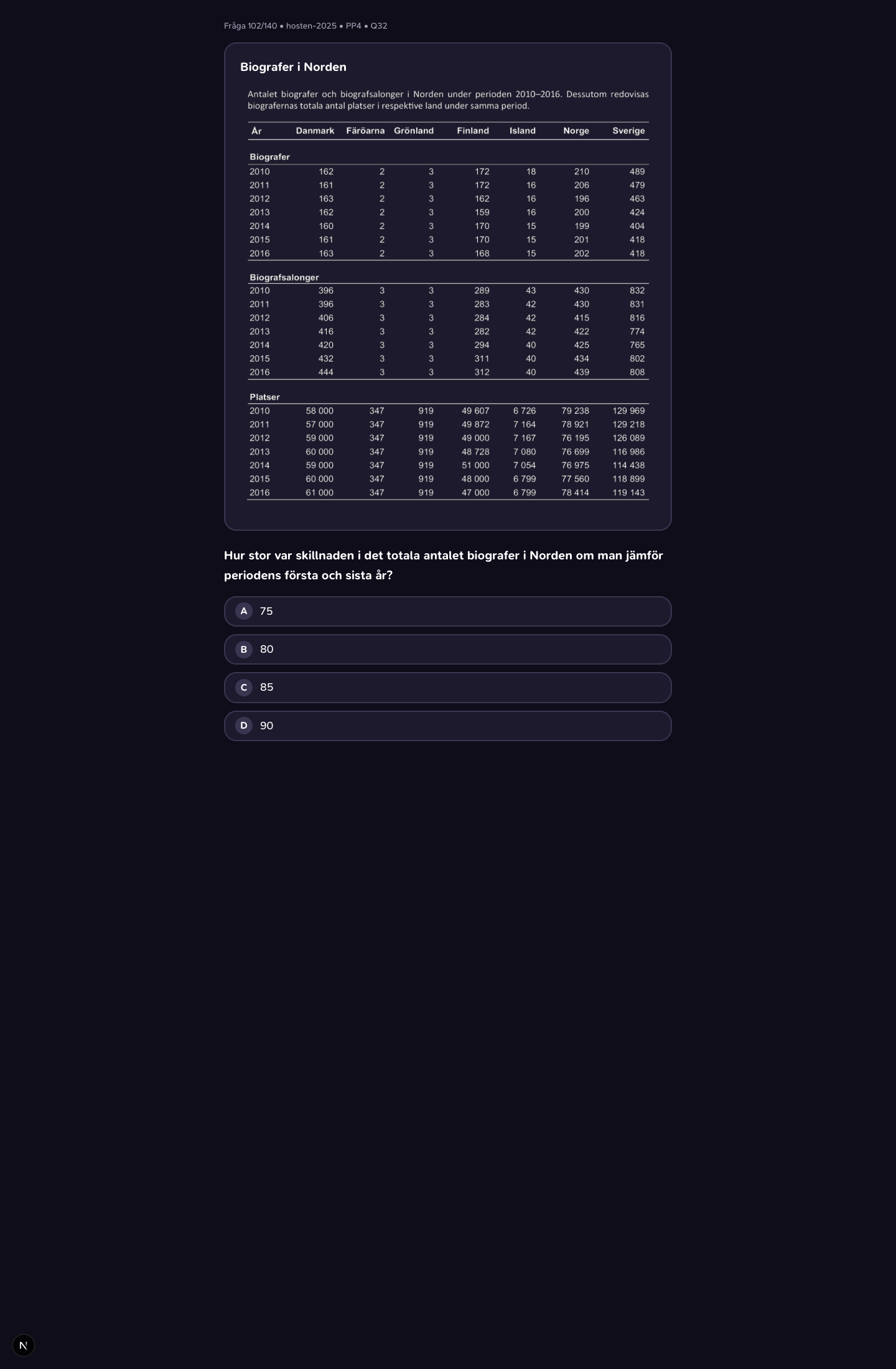Click Sverige's 2010 biografer value 489
The image size is (896, 1369).
point(637,172)
